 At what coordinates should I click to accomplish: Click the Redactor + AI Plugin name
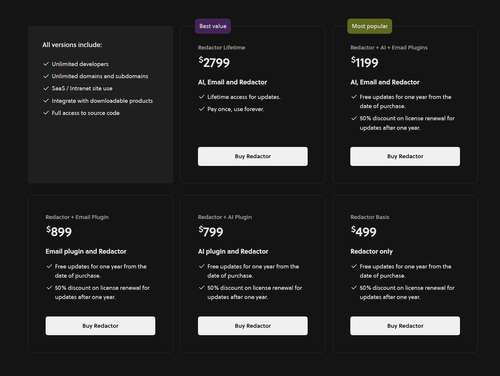[x=225, y=217]
